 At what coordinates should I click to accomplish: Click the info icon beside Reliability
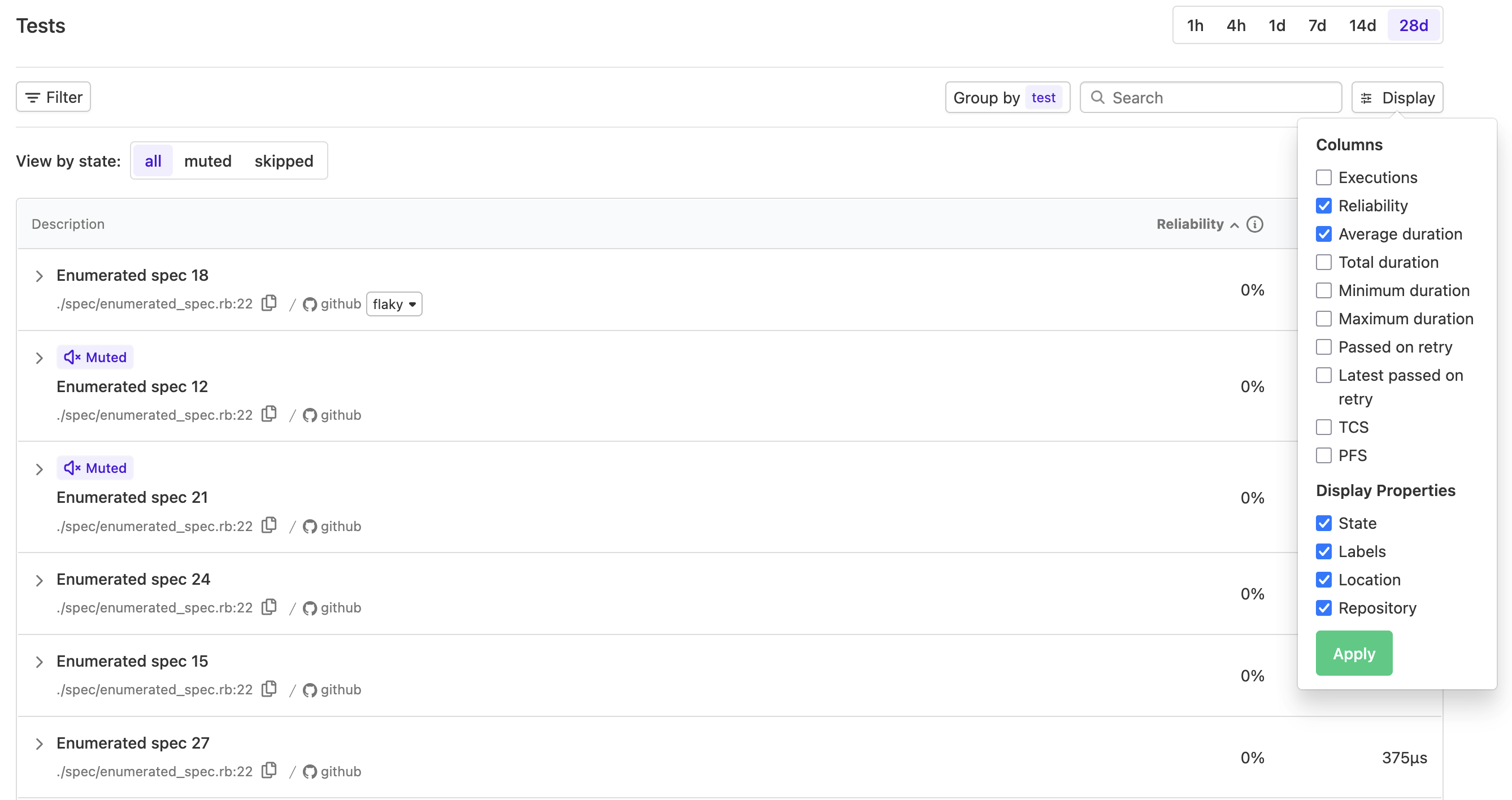click(1254, 224)
